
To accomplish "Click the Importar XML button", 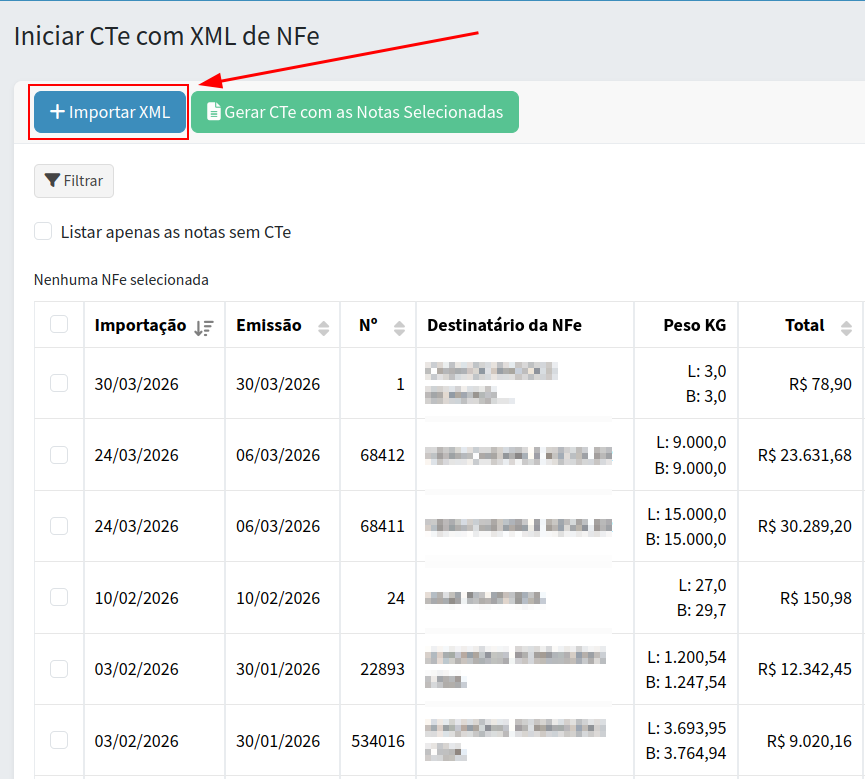I will 110,112.
